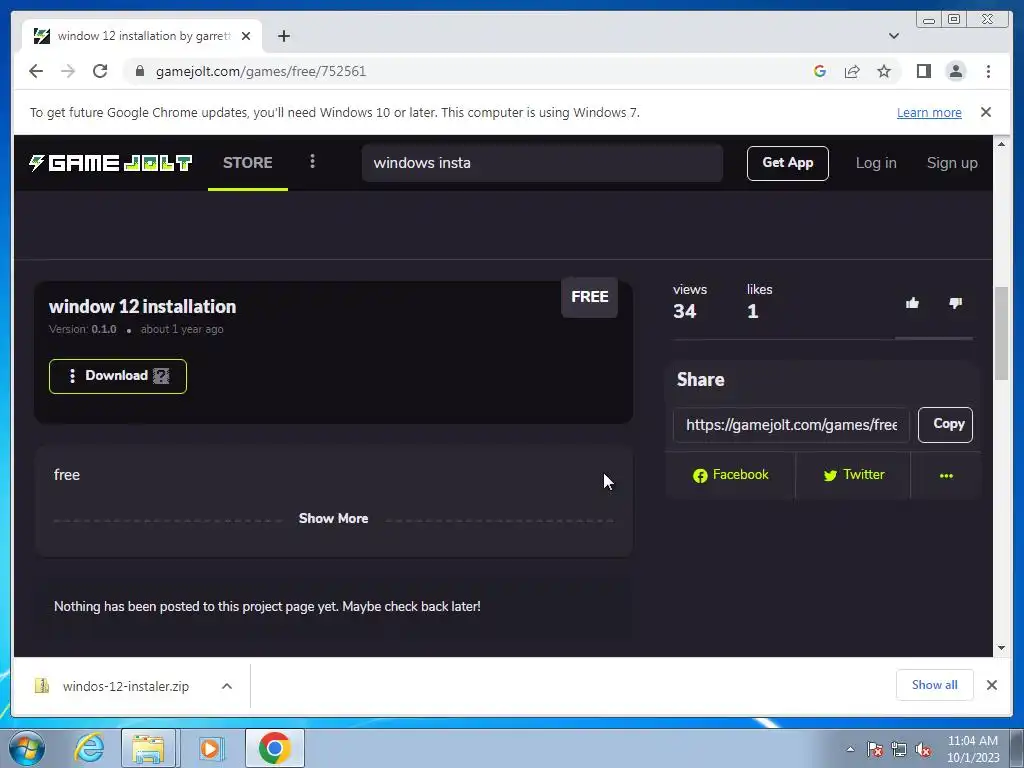Image resolution: width=1024 pixels, height=768 pixels.
Task: Click the version 0.1.0 text
Action: tap(83, 329)
